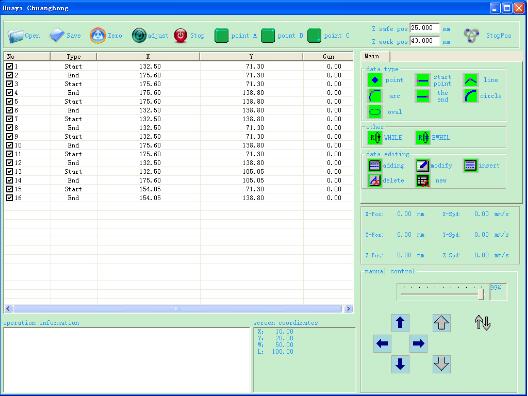Select the Zero home icon
The width and height of the screenshot is (528, 396).
click(x=98, y=35)
